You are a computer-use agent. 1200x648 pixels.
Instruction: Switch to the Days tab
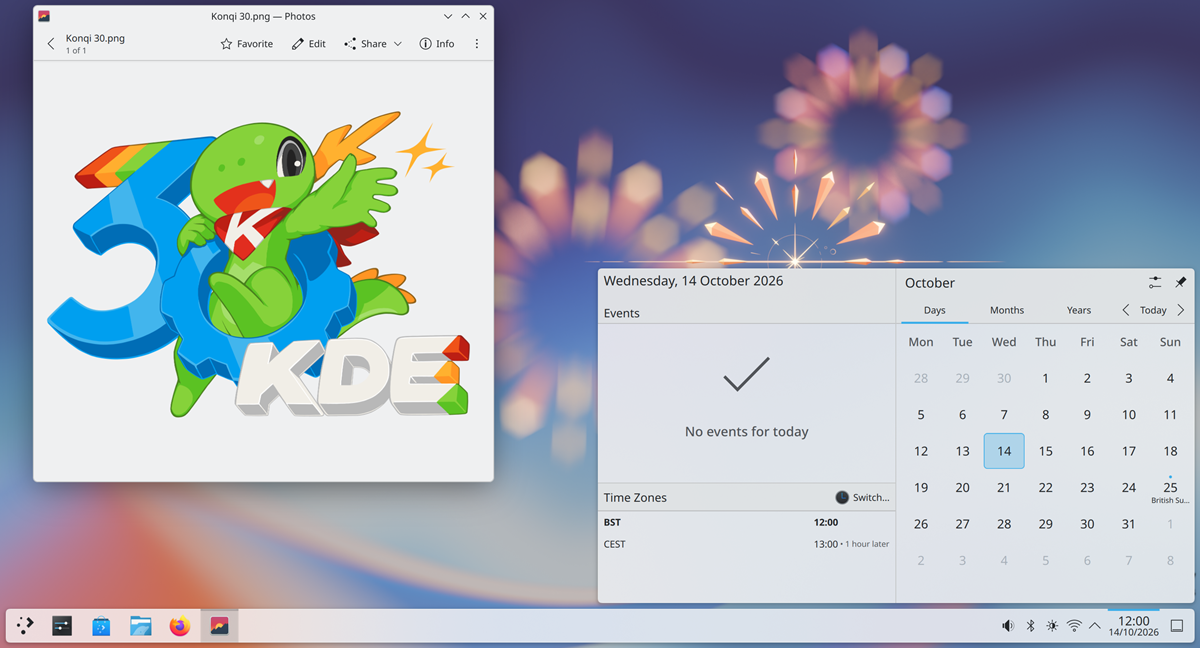[935, 310]
